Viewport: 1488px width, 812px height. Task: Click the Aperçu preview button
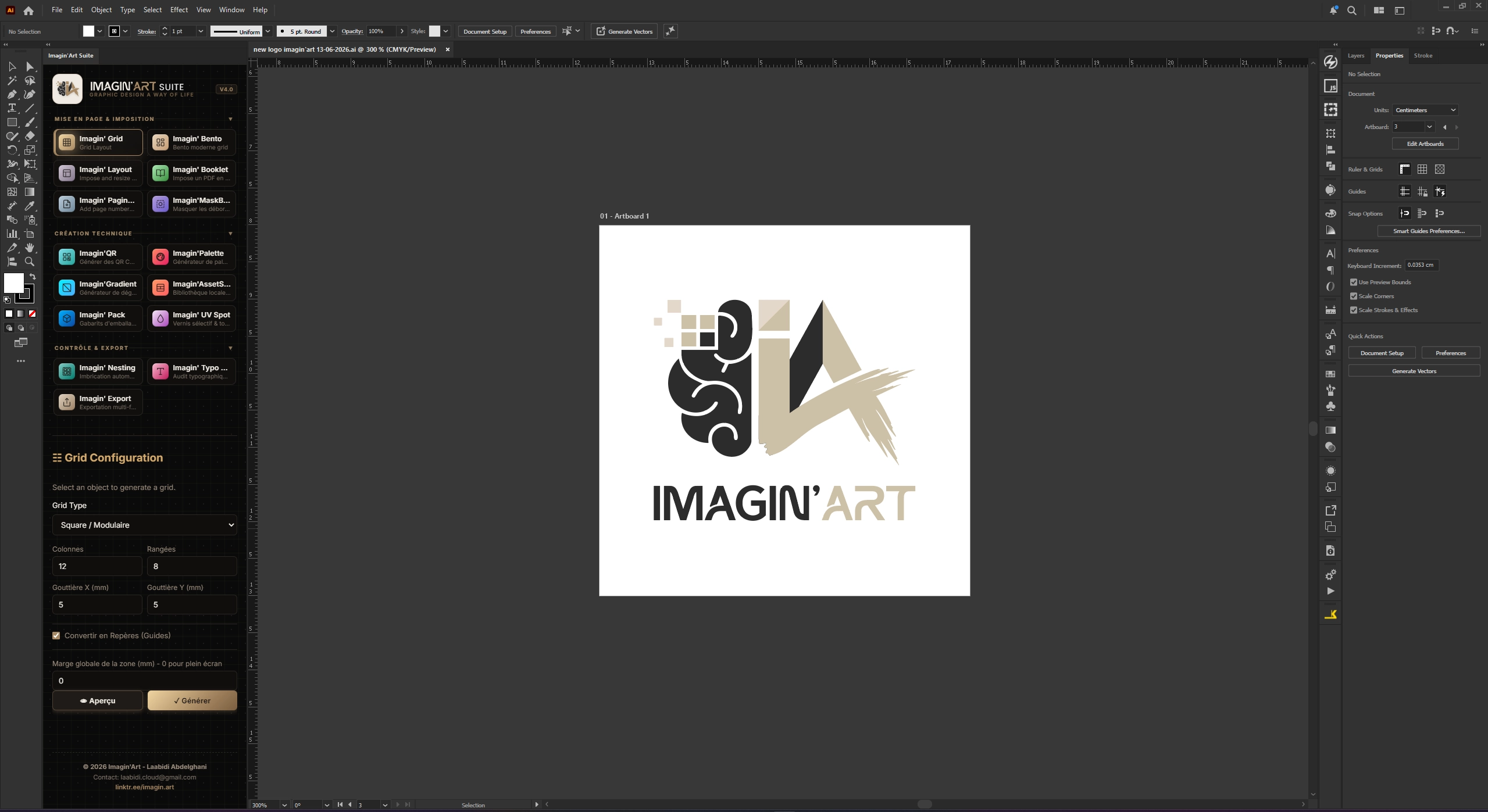click(x=98, y=701)
